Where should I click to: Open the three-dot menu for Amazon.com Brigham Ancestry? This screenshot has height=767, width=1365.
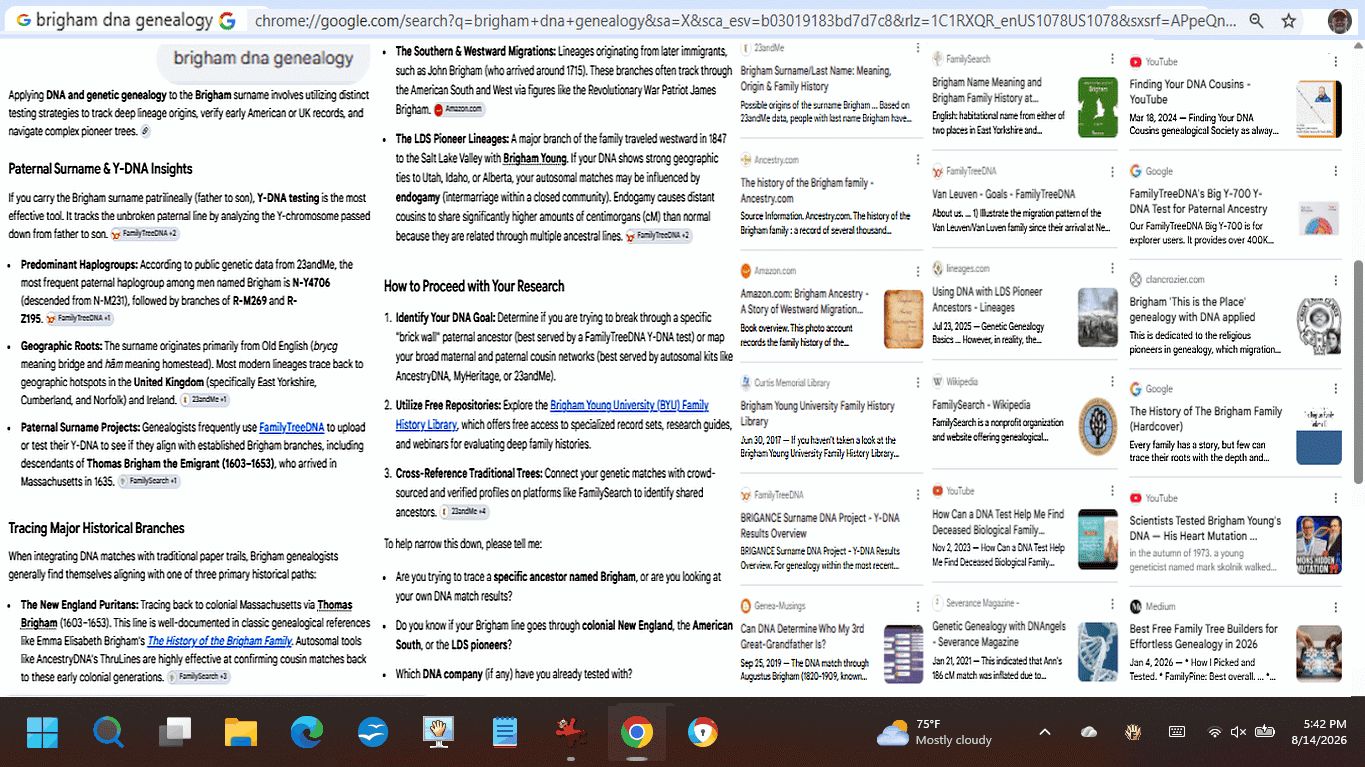917,272
